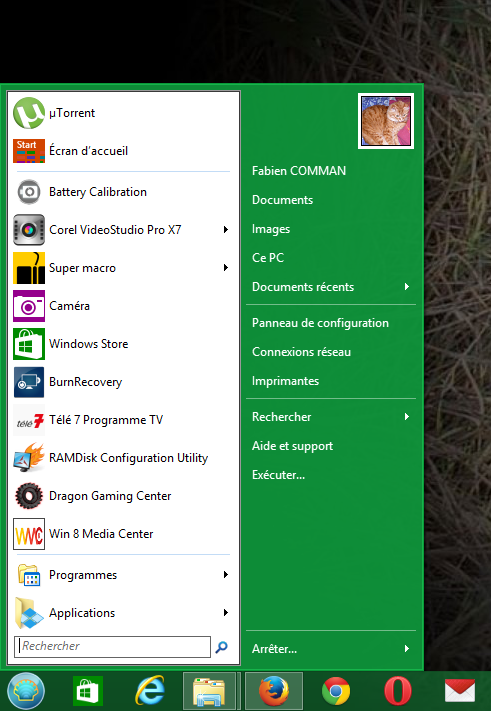
Task: Open the µTorrent icon in the start menu
Action: tap(29, 113)
